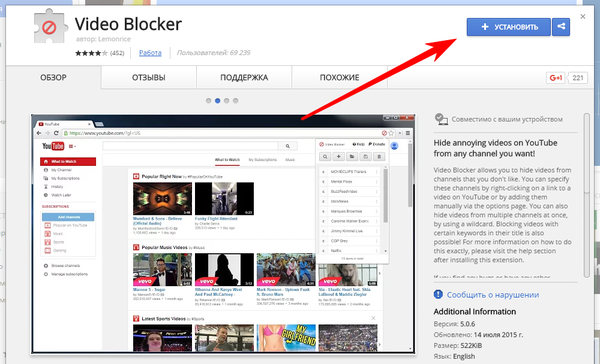Switch to the Обзор tab
The image size is (600, 364).
pyautogui.click(x=53, y=78)
